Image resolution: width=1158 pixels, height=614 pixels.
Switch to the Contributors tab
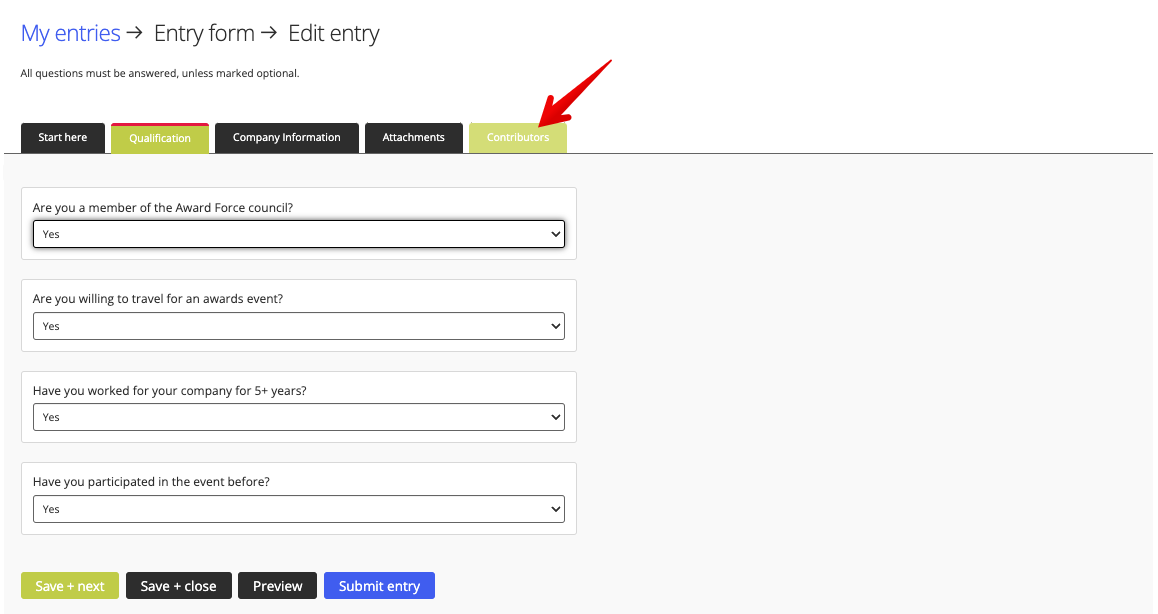point(517,137)
